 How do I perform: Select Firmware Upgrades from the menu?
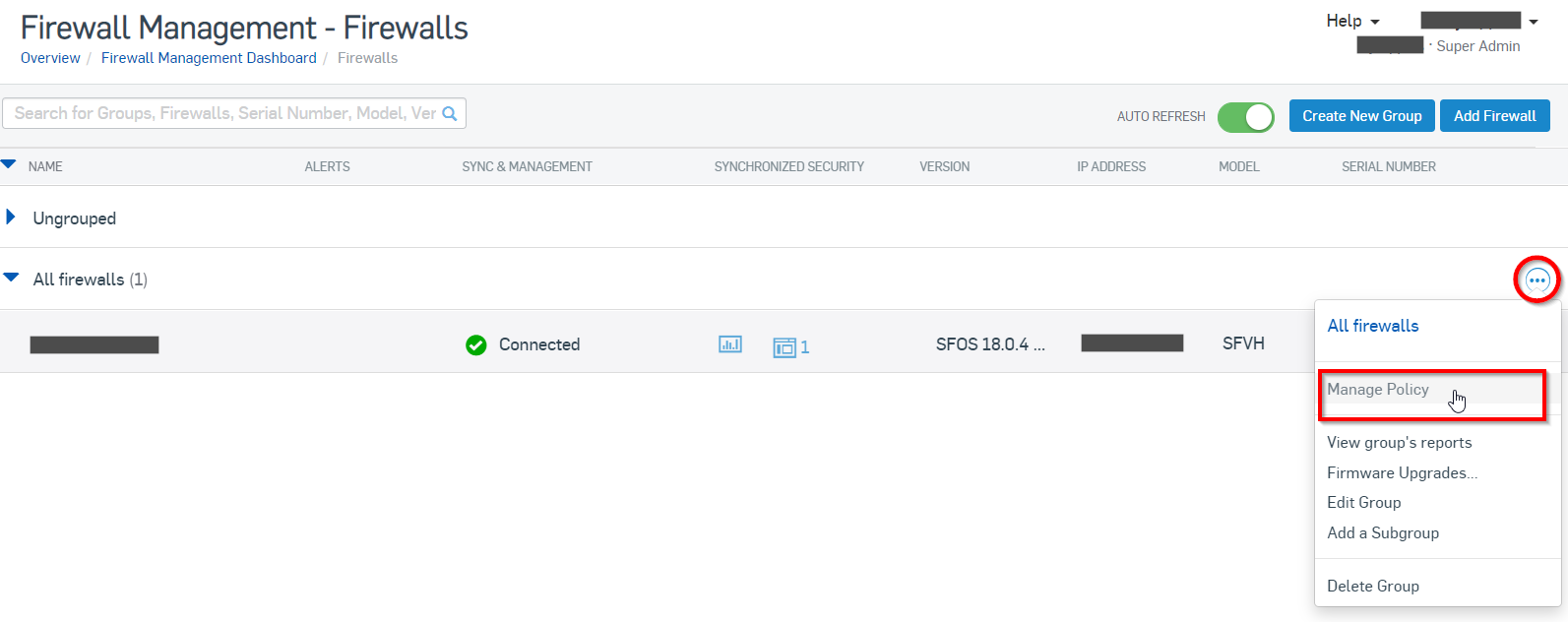pyautogui.click(x=1402, y=473)
